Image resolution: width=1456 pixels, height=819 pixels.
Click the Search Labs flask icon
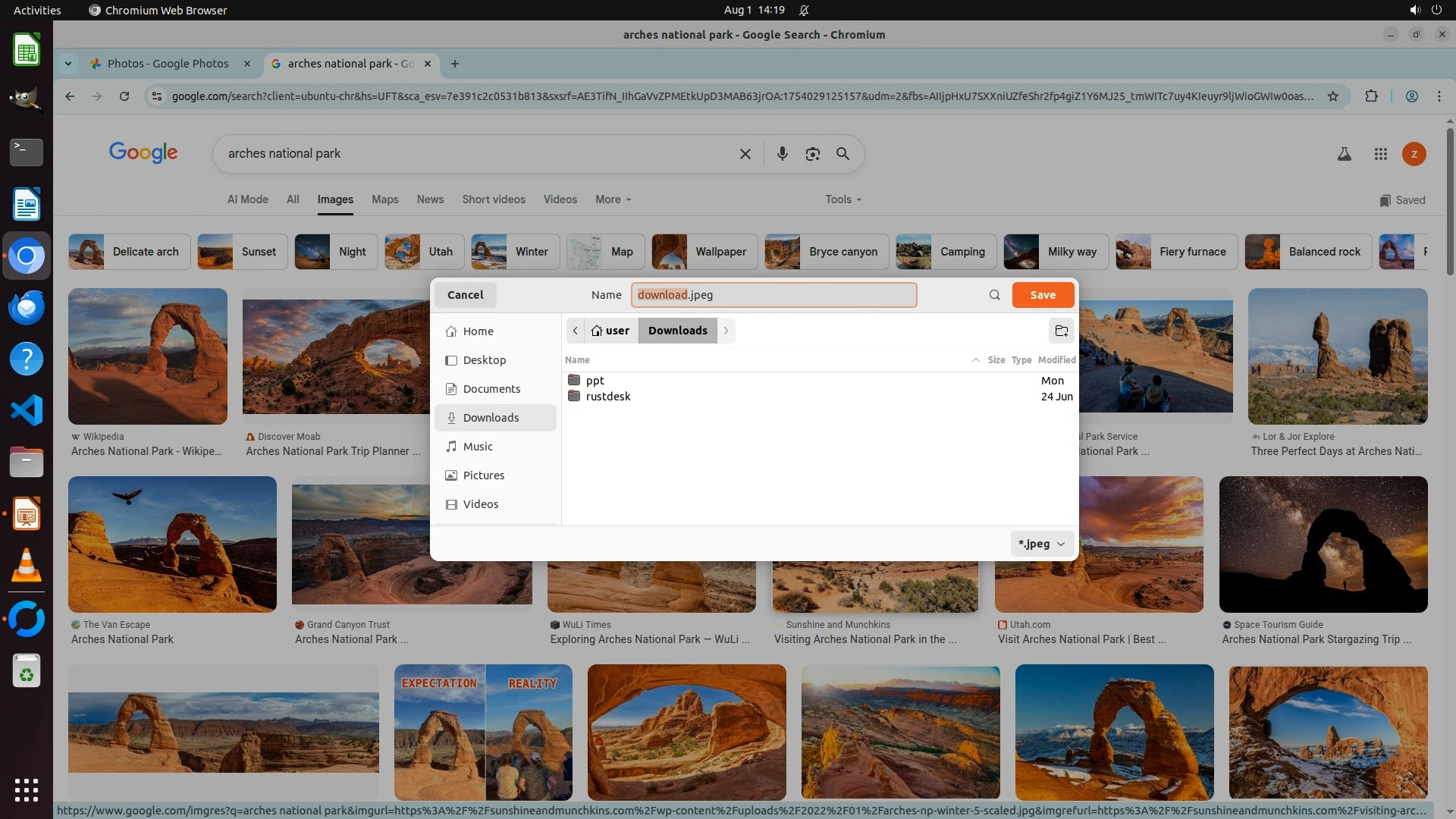(1344, 154)
